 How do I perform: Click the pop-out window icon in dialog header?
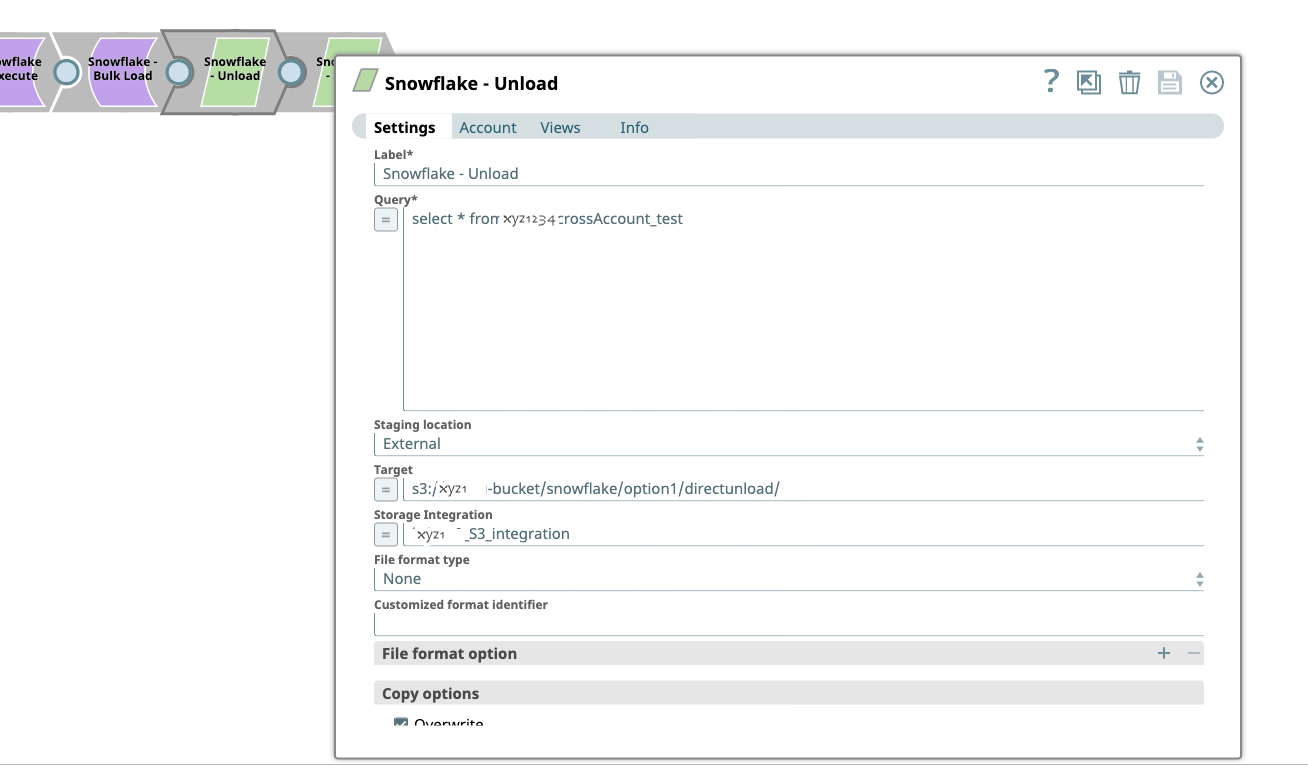pos(1088,82)
